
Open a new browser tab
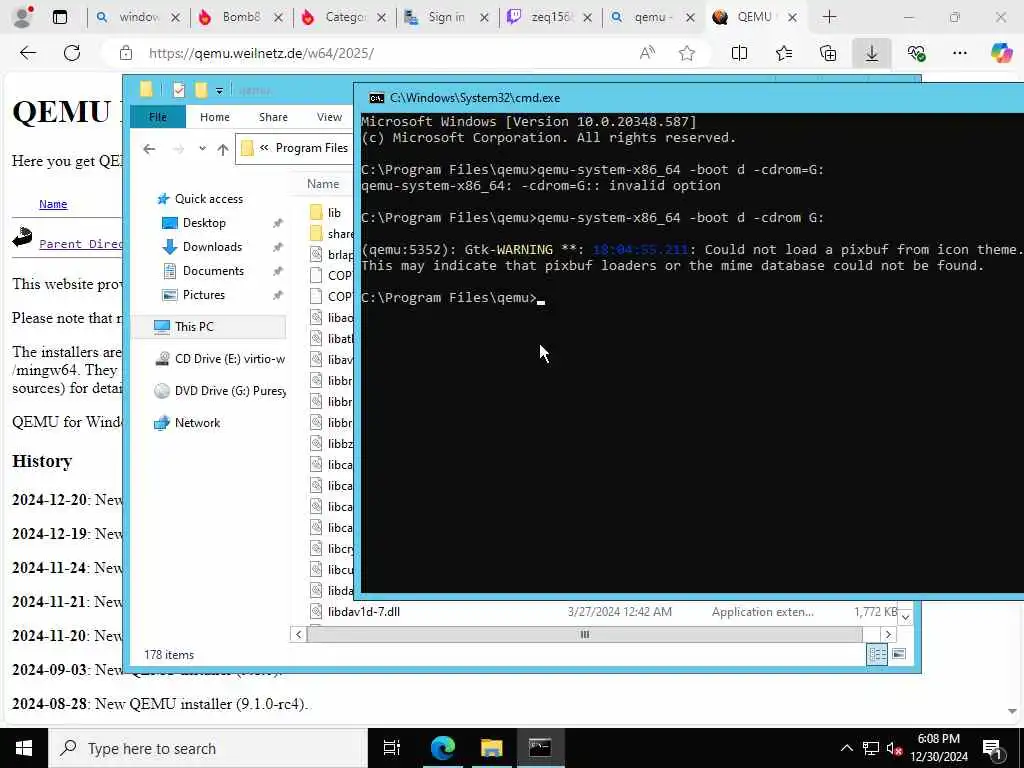pos(829,18)
